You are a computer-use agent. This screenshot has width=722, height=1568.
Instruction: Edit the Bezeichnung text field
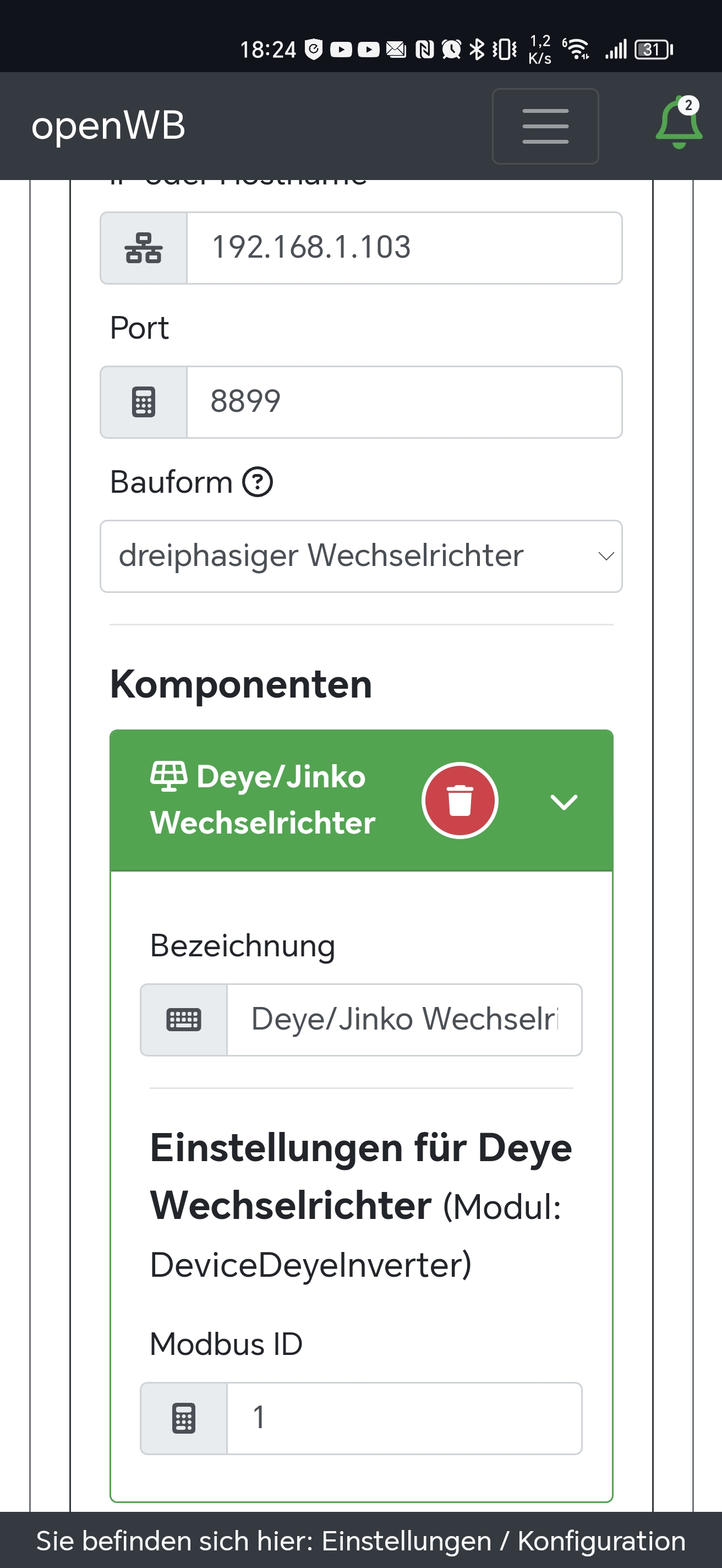[x=403, y=1020]
